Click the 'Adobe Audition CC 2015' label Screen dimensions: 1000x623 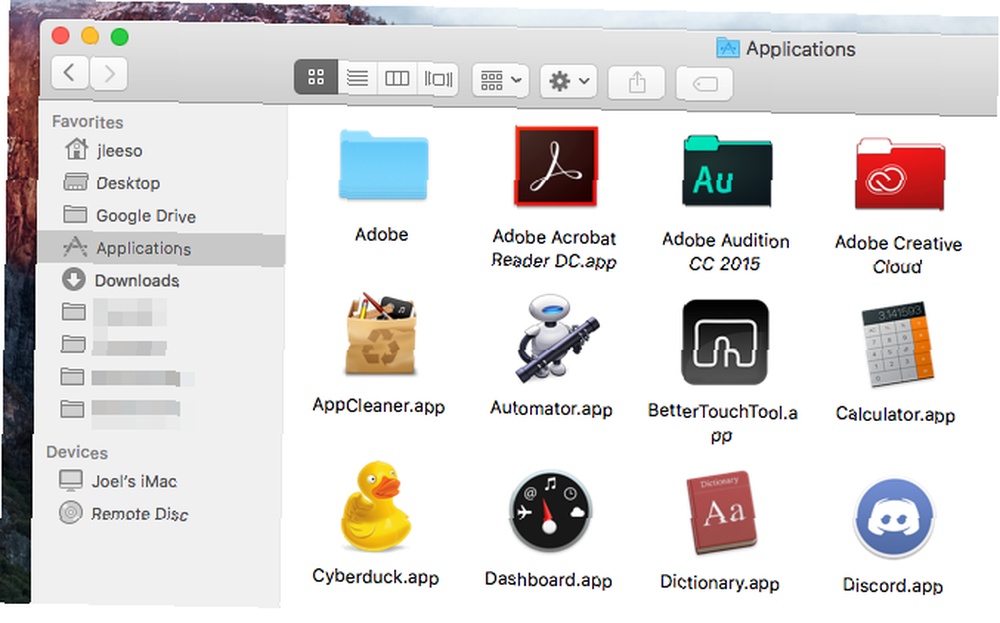[x=725, y=252]
